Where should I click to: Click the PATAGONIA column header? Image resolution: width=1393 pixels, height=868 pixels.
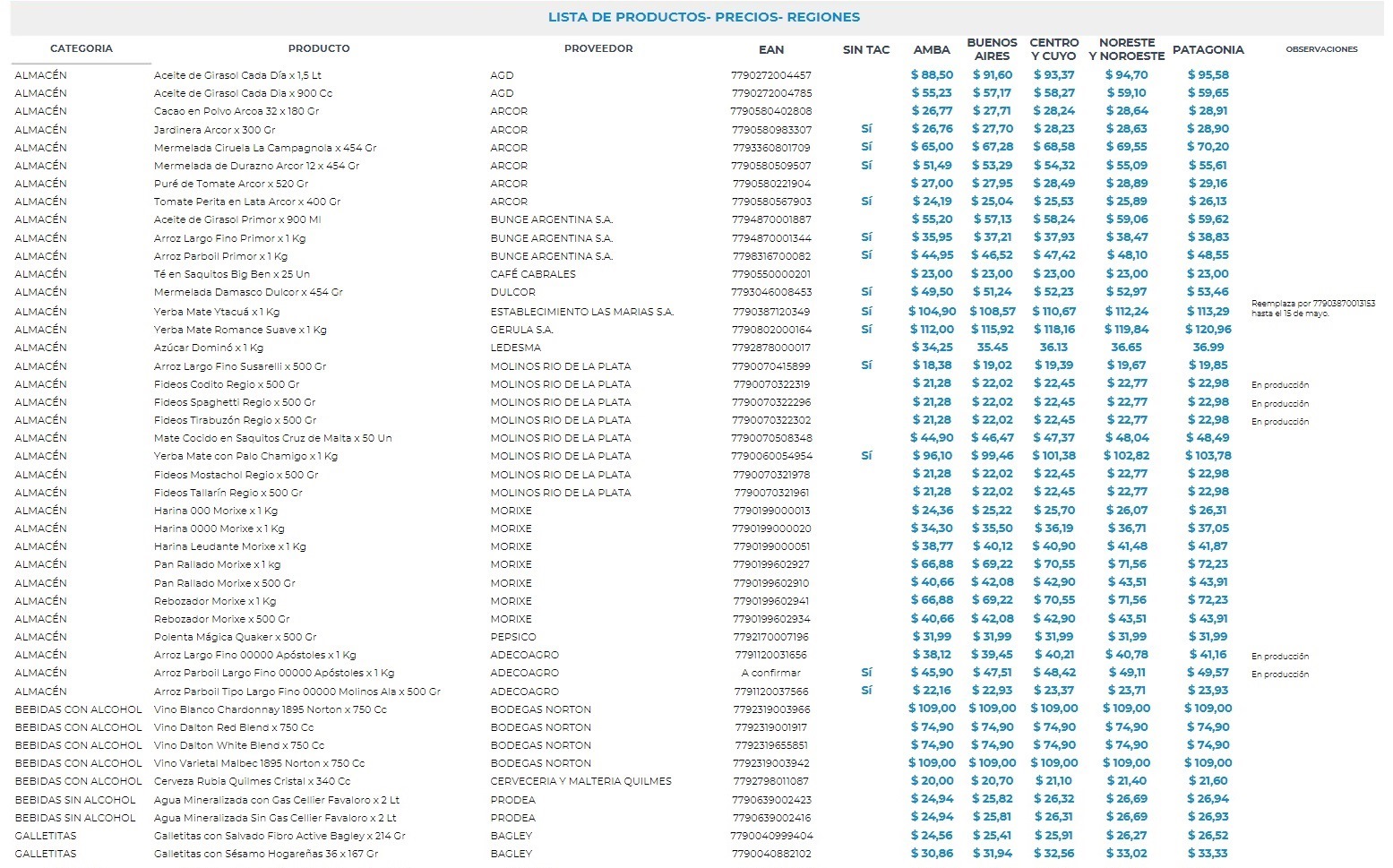[x=1208, y=49]
